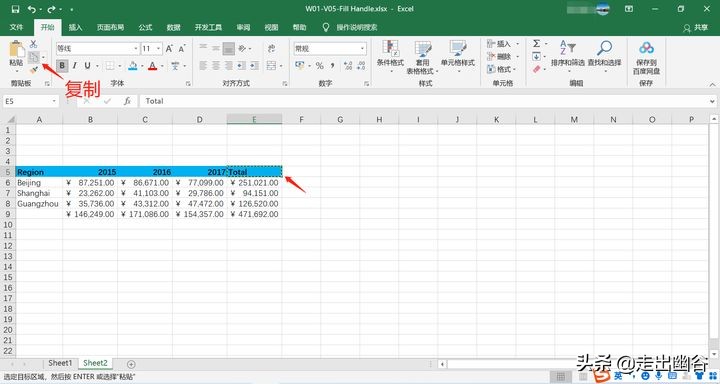The width and height of the screenshot is (720, 384).
Task: Apply the red Font Color
Action: pos(152,66)
